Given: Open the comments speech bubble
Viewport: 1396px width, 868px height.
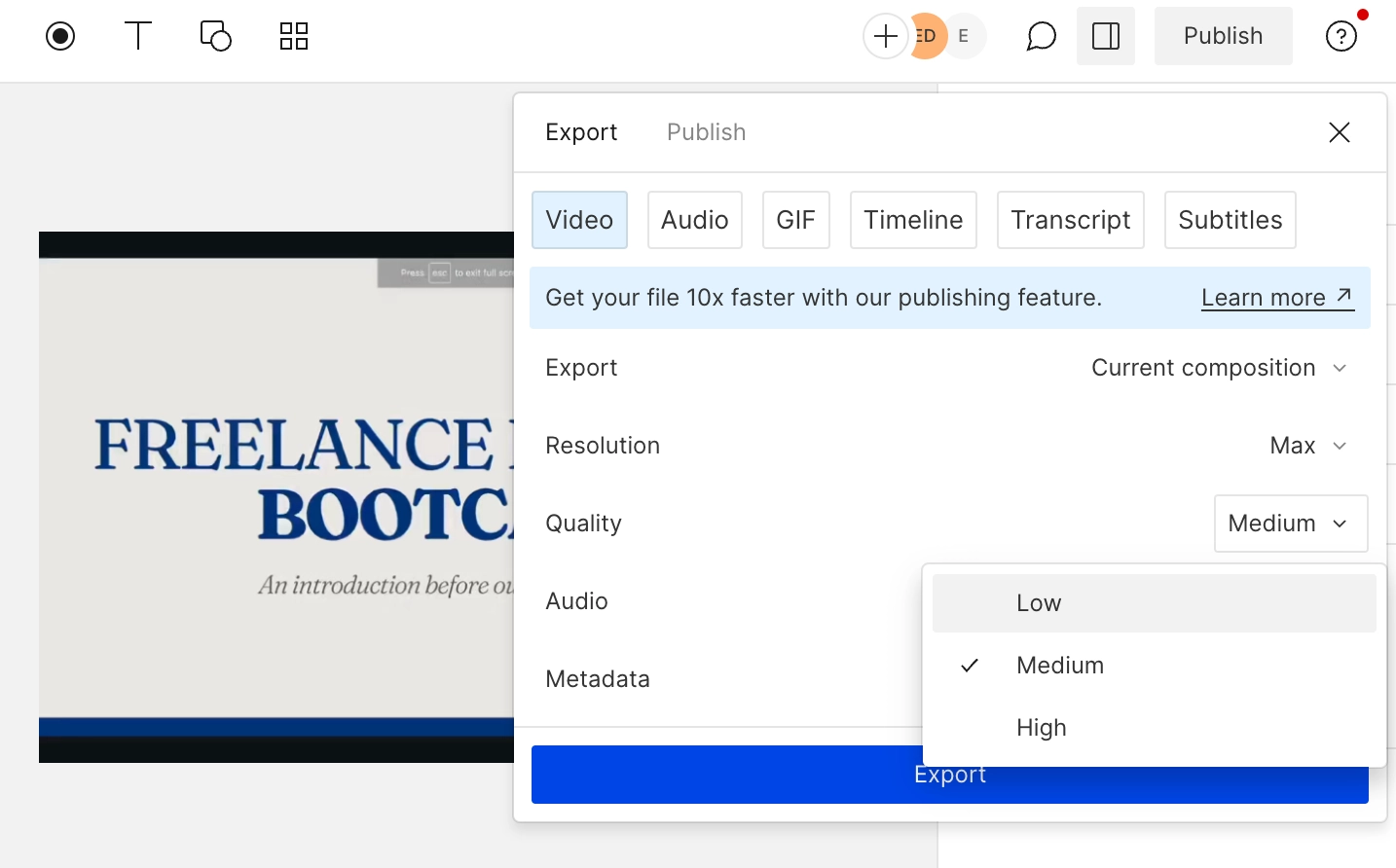Looking at the screenshot, I should point(1041,37).
